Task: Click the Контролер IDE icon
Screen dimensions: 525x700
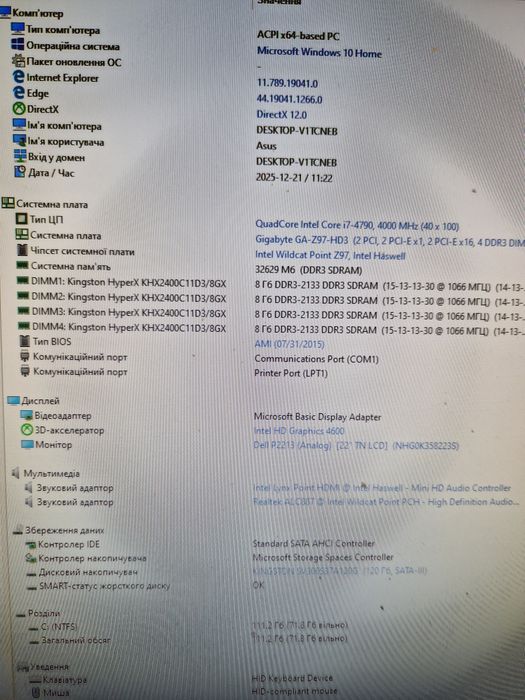Action: 31,544
